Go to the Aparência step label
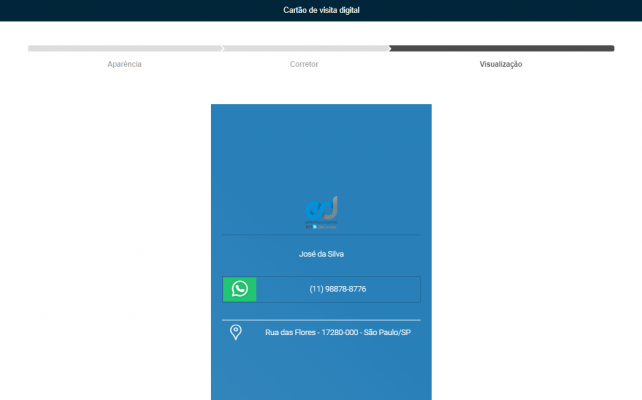 click(x=124, y=64)
